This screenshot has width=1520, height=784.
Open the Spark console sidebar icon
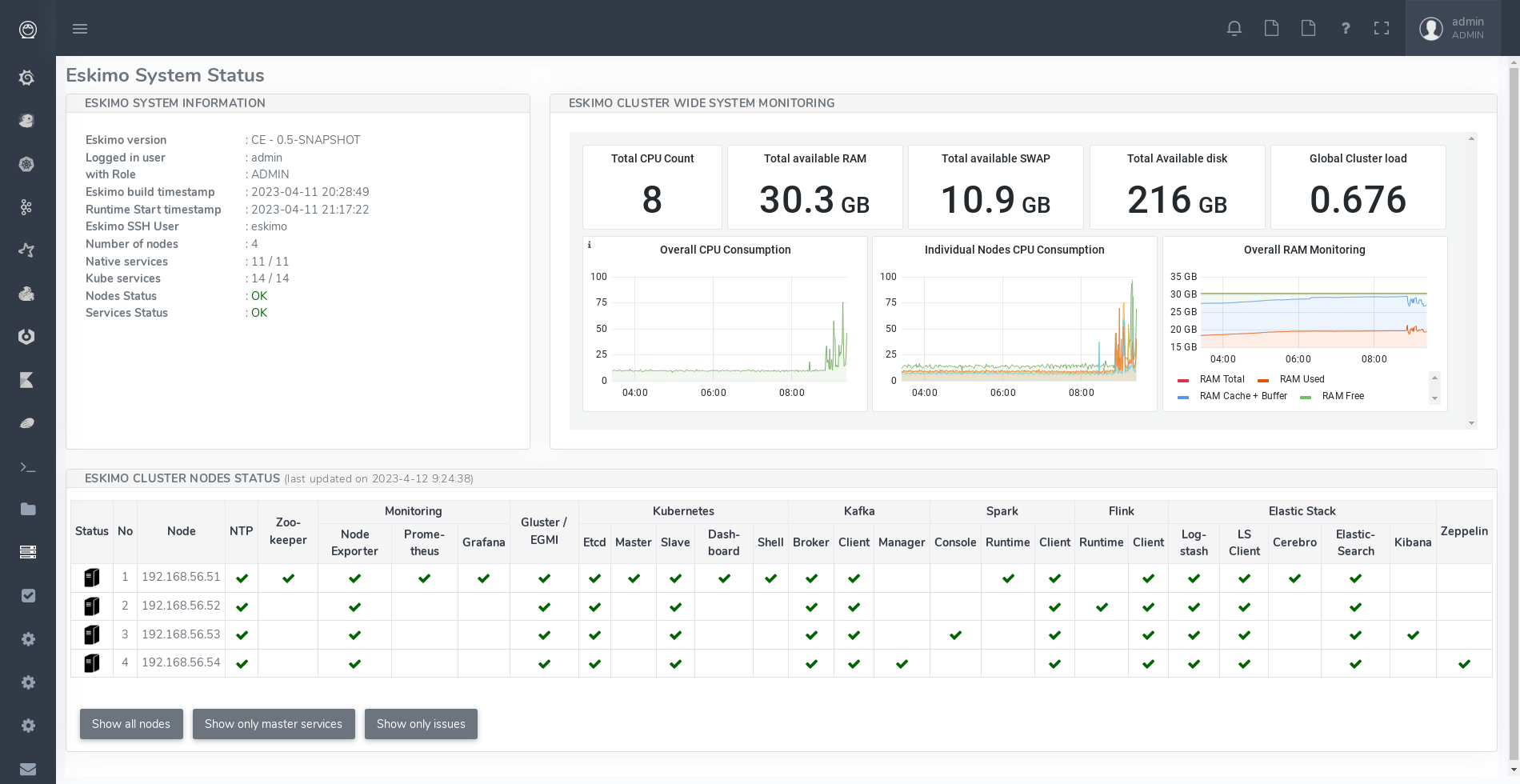coord(26,250)
